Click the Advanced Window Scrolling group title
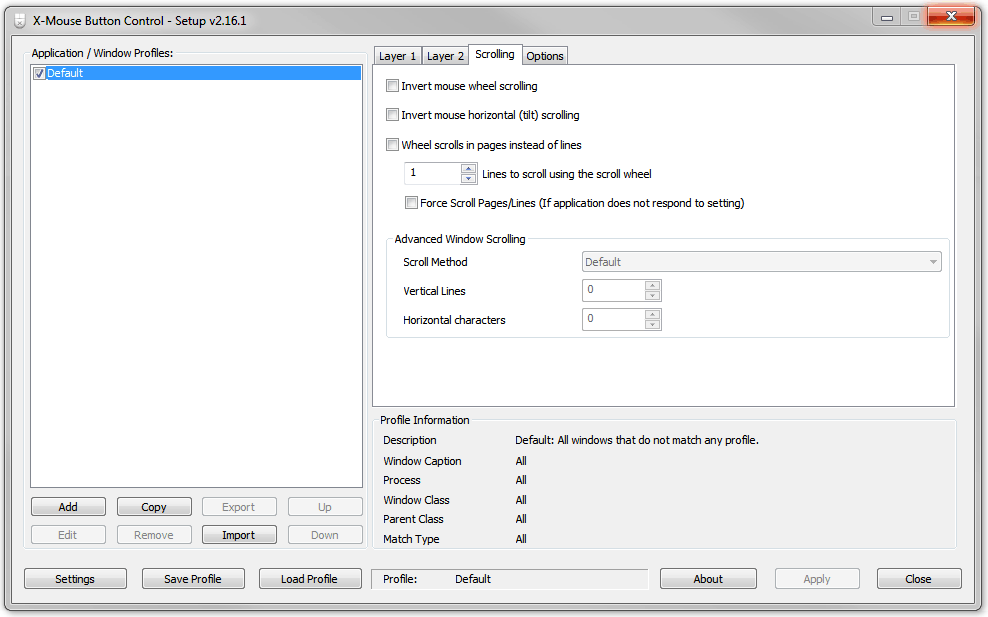The height and width of the screenshot is (617, 988). coord(460,239)
